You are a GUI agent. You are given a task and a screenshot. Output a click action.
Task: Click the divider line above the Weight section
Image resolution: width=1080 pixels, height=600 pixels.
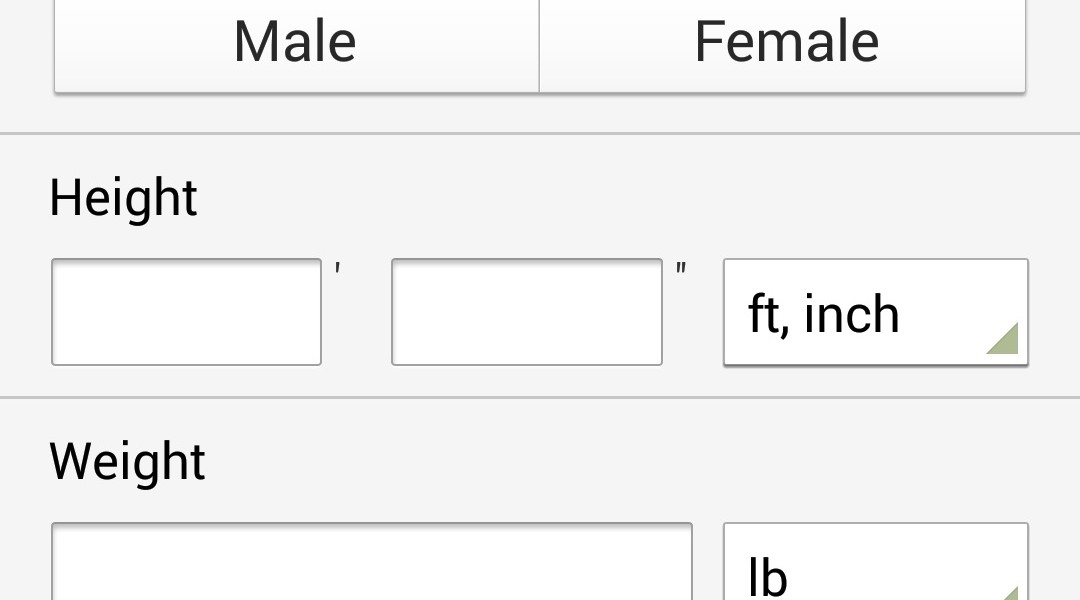pyautogui.click(x=540, y=397)
